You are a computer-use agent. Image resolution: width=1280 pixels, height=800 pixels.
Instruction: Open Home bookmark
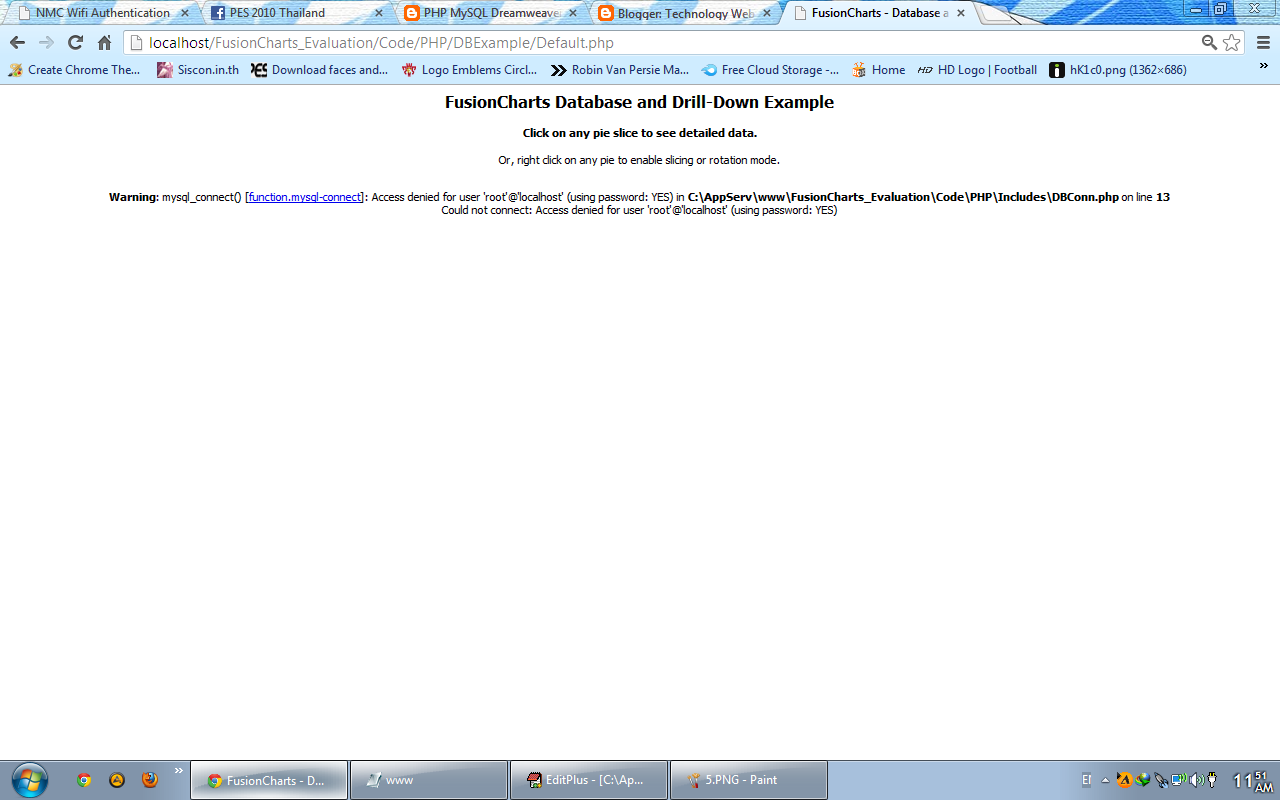878,70
